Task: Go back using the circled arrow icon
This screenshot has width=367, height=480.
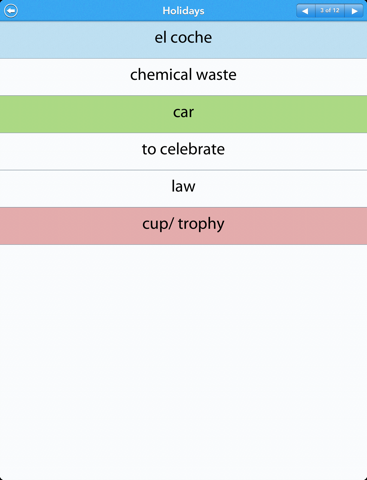Action: coord(11,10)
